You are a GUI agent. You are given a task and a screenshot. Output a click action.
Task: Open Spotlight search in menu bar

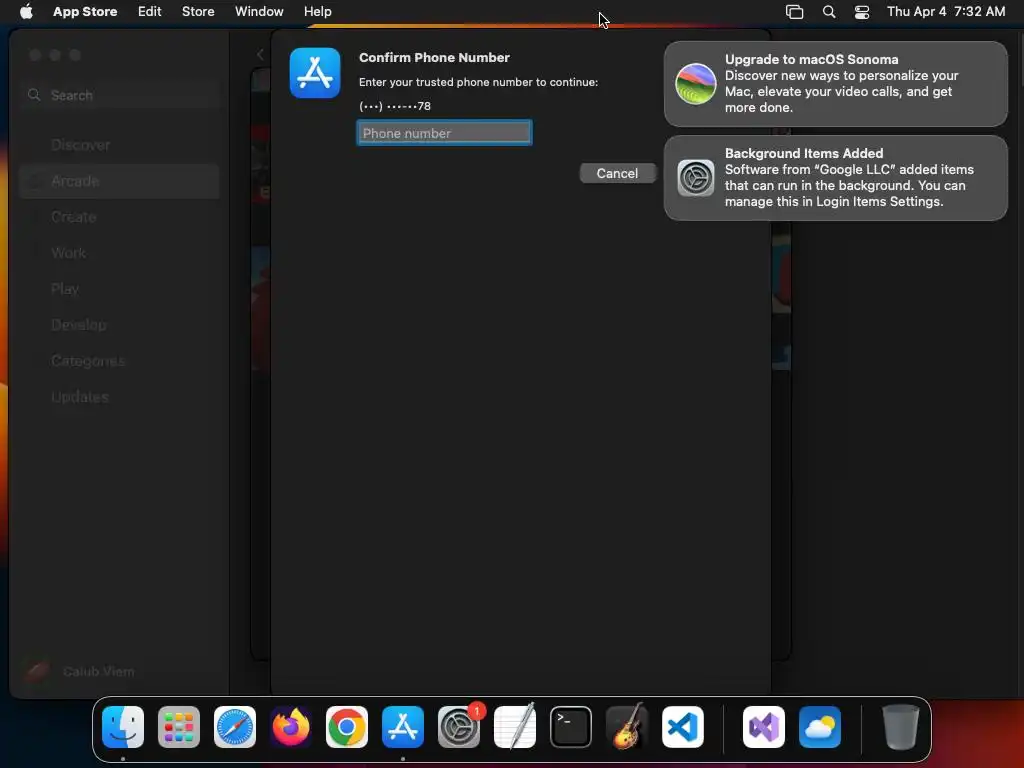click(x=829, y=11)
